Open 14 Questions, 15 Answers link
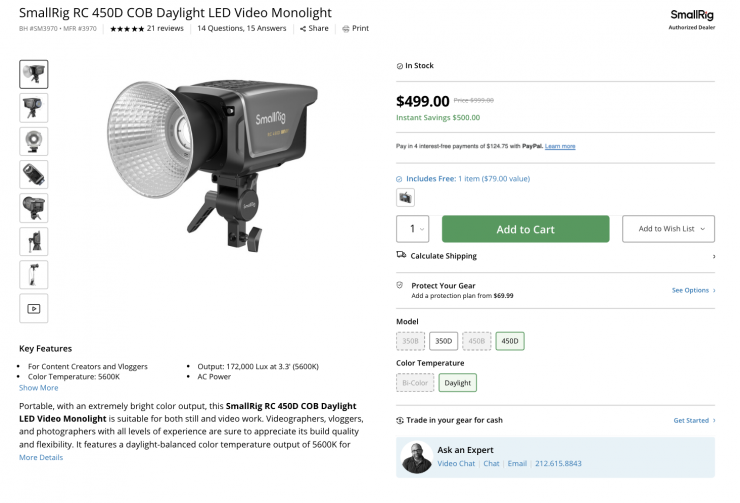Screen dimensions: 740x503 pyautogui.click(x=243, y=29)
